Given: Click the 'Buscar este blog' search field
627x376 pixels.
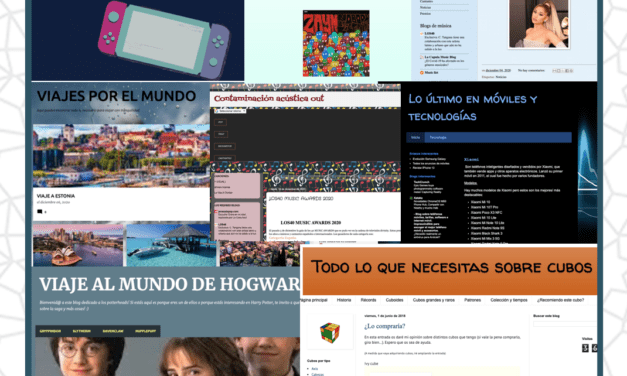Looking at the screenshot, I should coord(565,324).
